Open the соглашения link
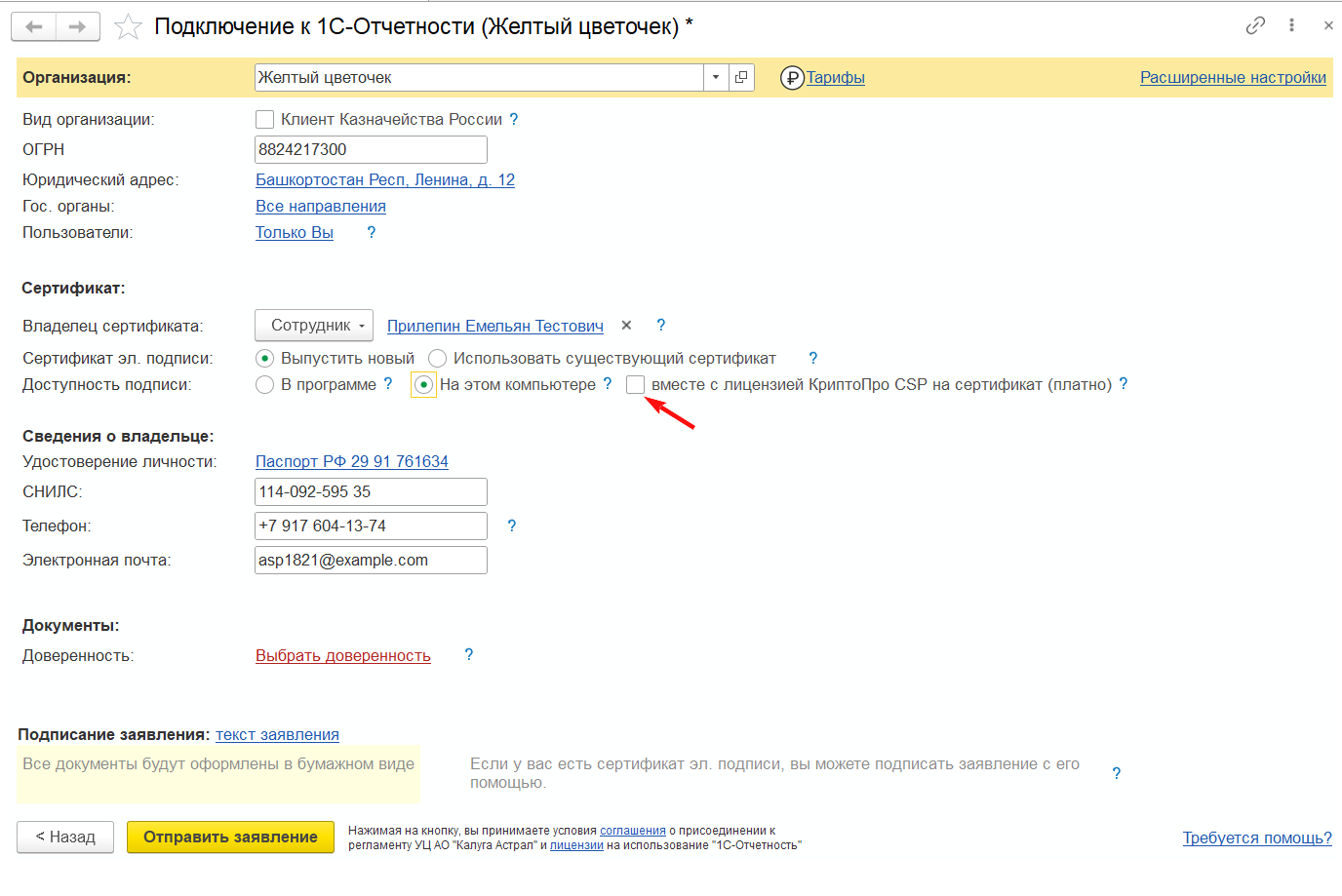 [633, 831]
